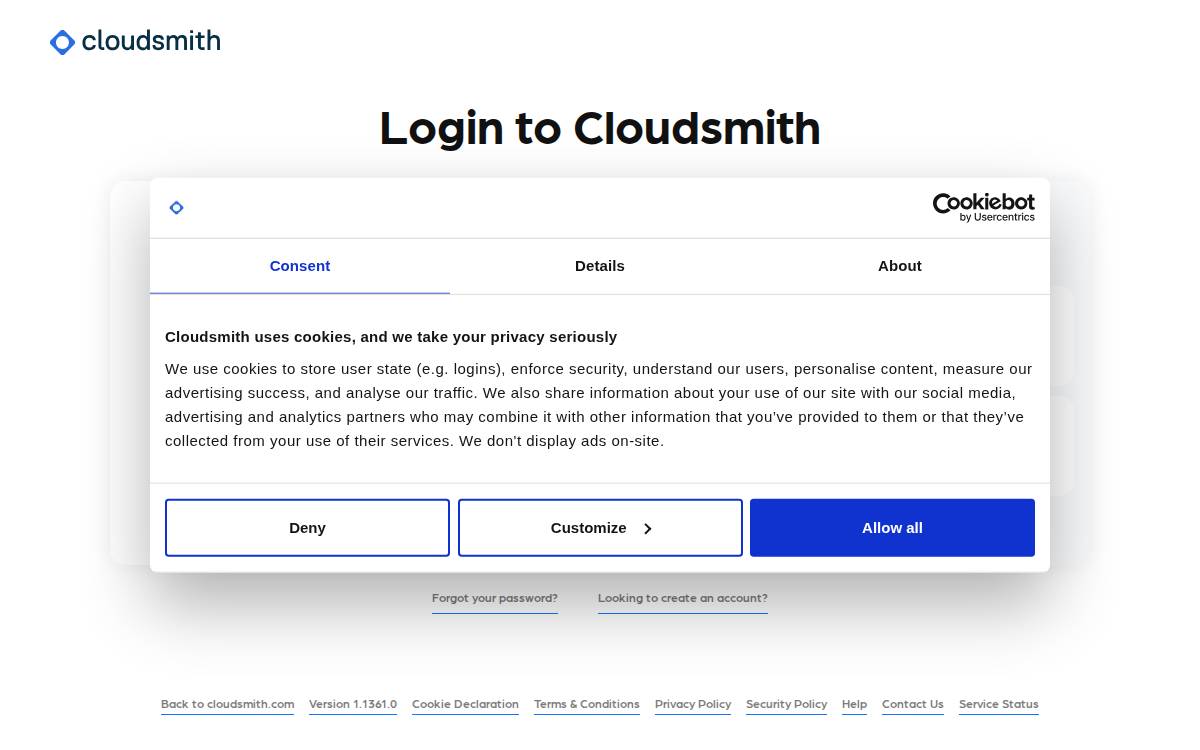This screenshot has height=750, width=1200.
Task: Click the heading 'Cloudsmith uses cookies, and we take your privacy seriously'
Action: 391,337
